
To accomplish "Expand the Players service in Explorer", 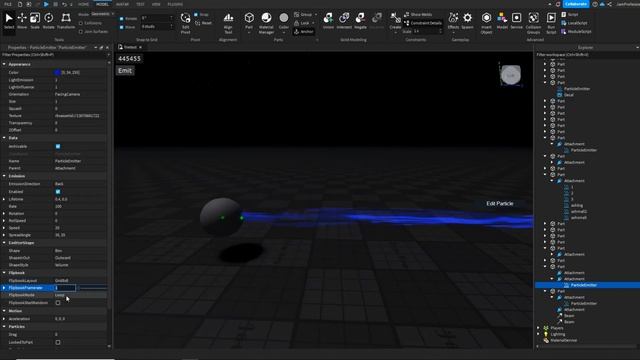I will pyautogui.click(x=538, y=328).
